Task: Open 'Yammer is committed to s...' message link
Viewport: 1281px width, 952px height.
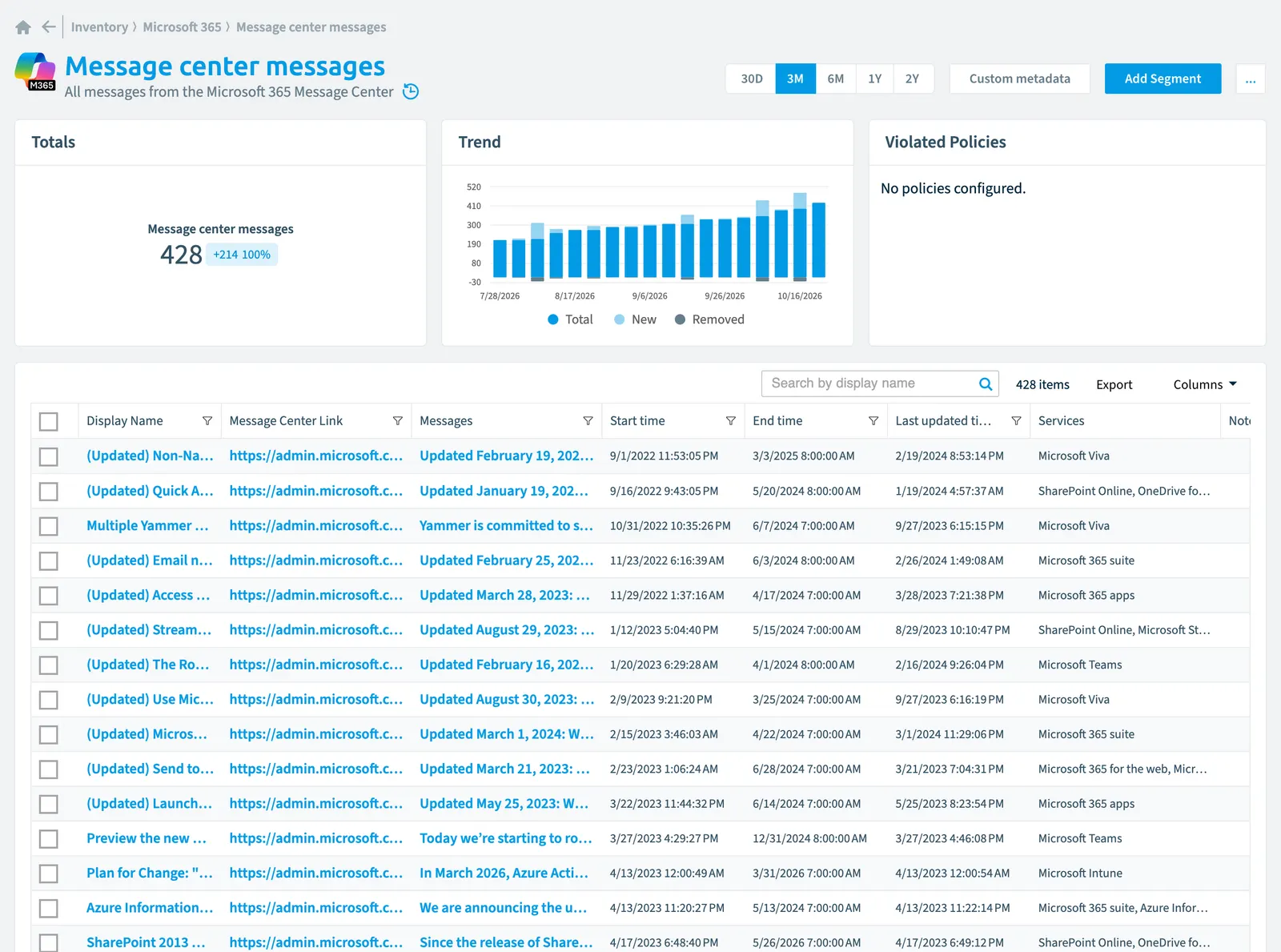Action: [x=506, y=525]
